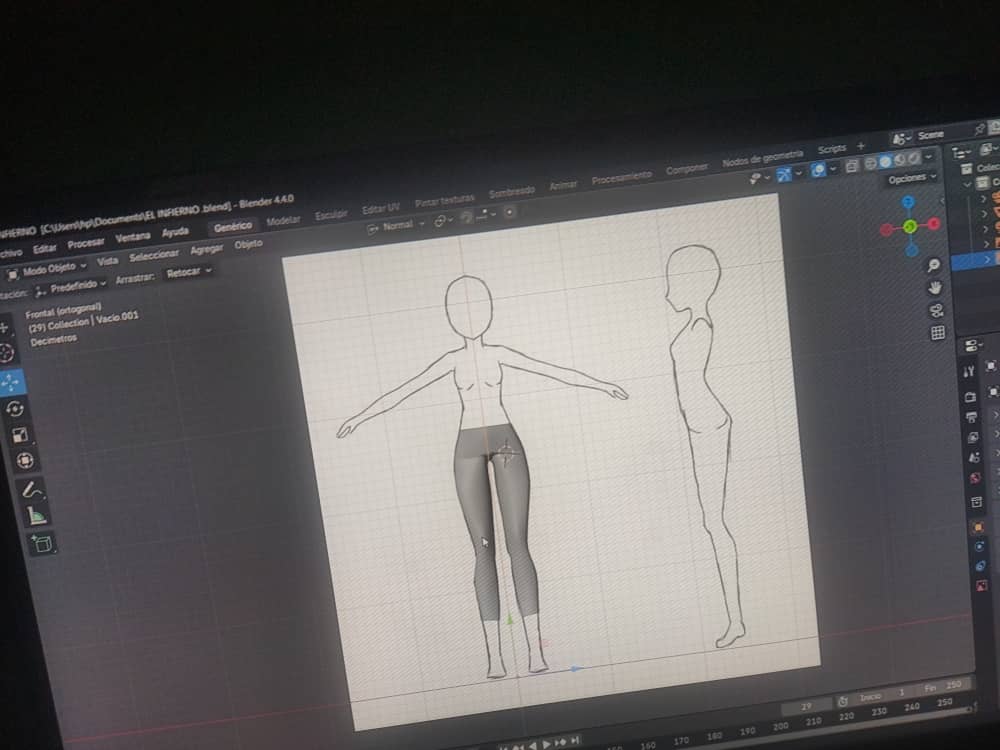Open the Seleccionar viewport menu
This screenshot has height=750, width=1000.
(154, 256)
